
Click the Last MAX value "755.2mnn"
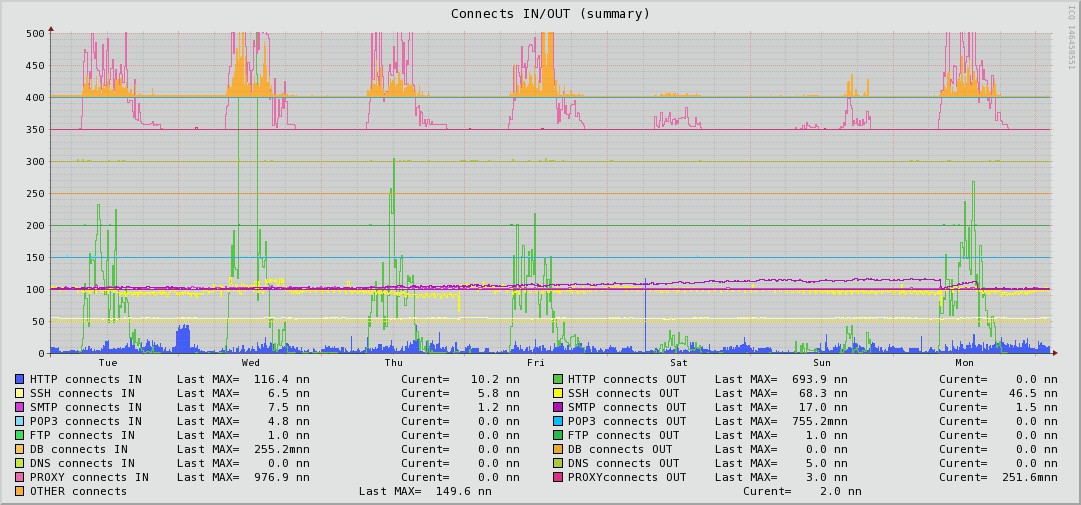click(x=820, y=422)
